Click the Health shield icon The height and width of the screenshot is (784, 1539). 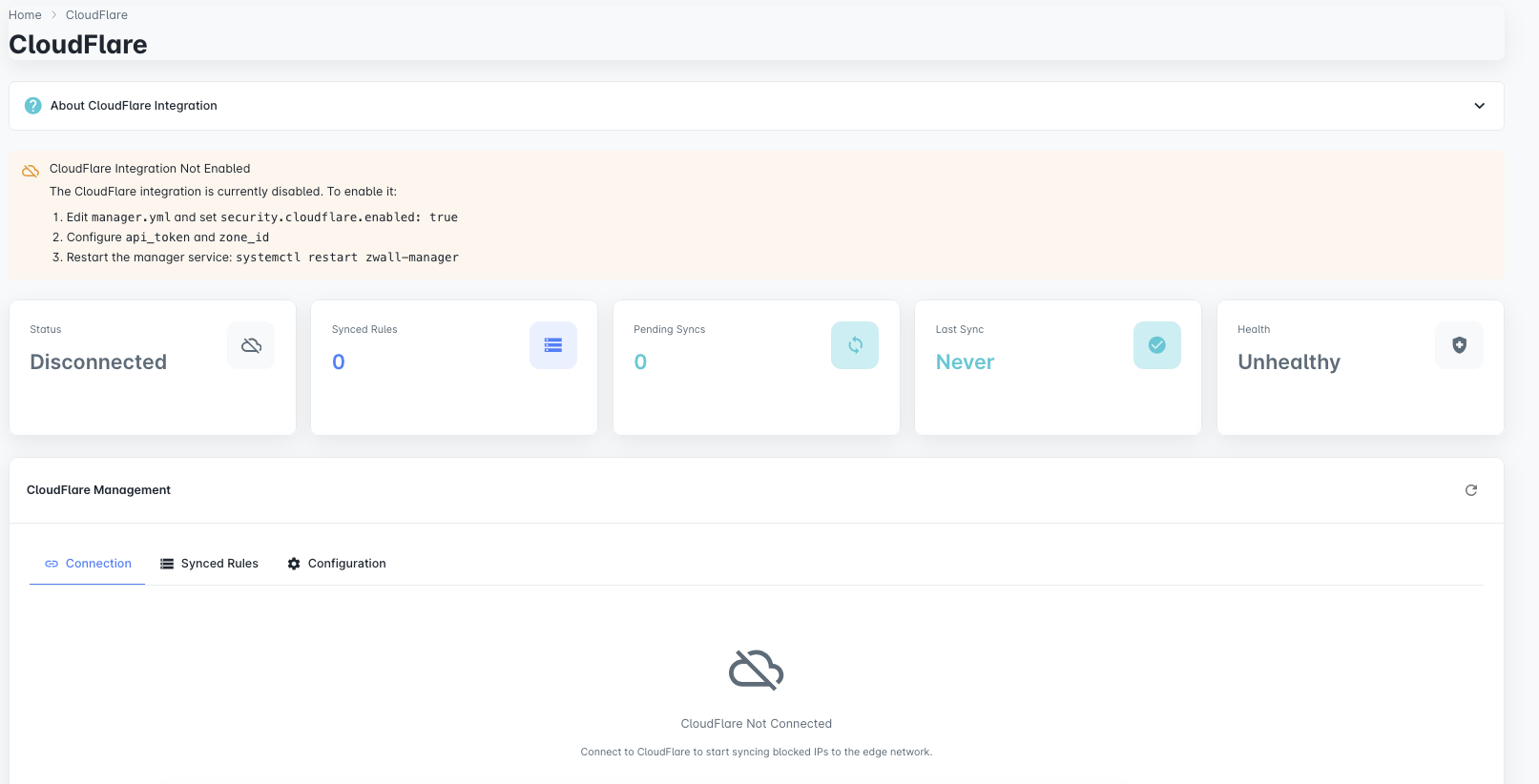coord(1459,345)
